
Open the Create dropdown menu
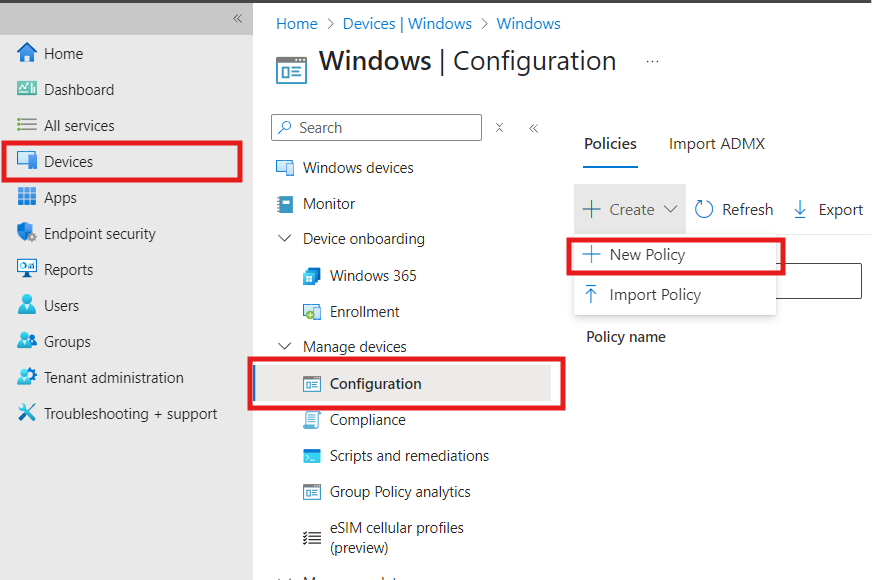[630, 210]
